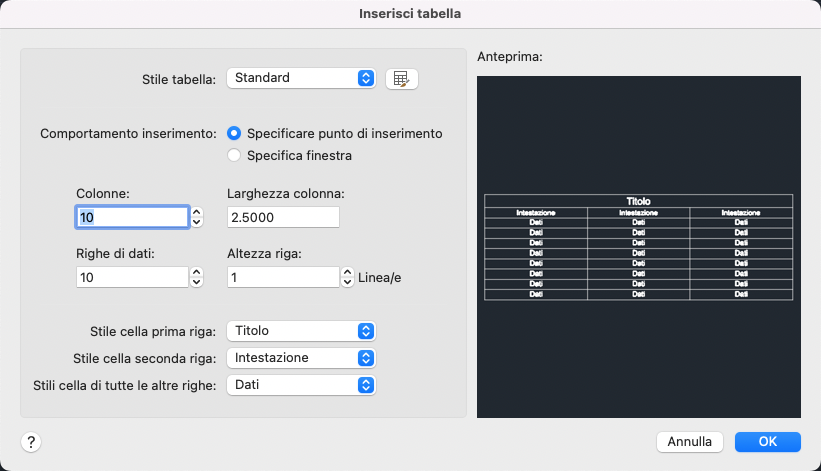821x471 pixels.
Task: Open the Stile tabella dropdown
Action: pos(301,78)
